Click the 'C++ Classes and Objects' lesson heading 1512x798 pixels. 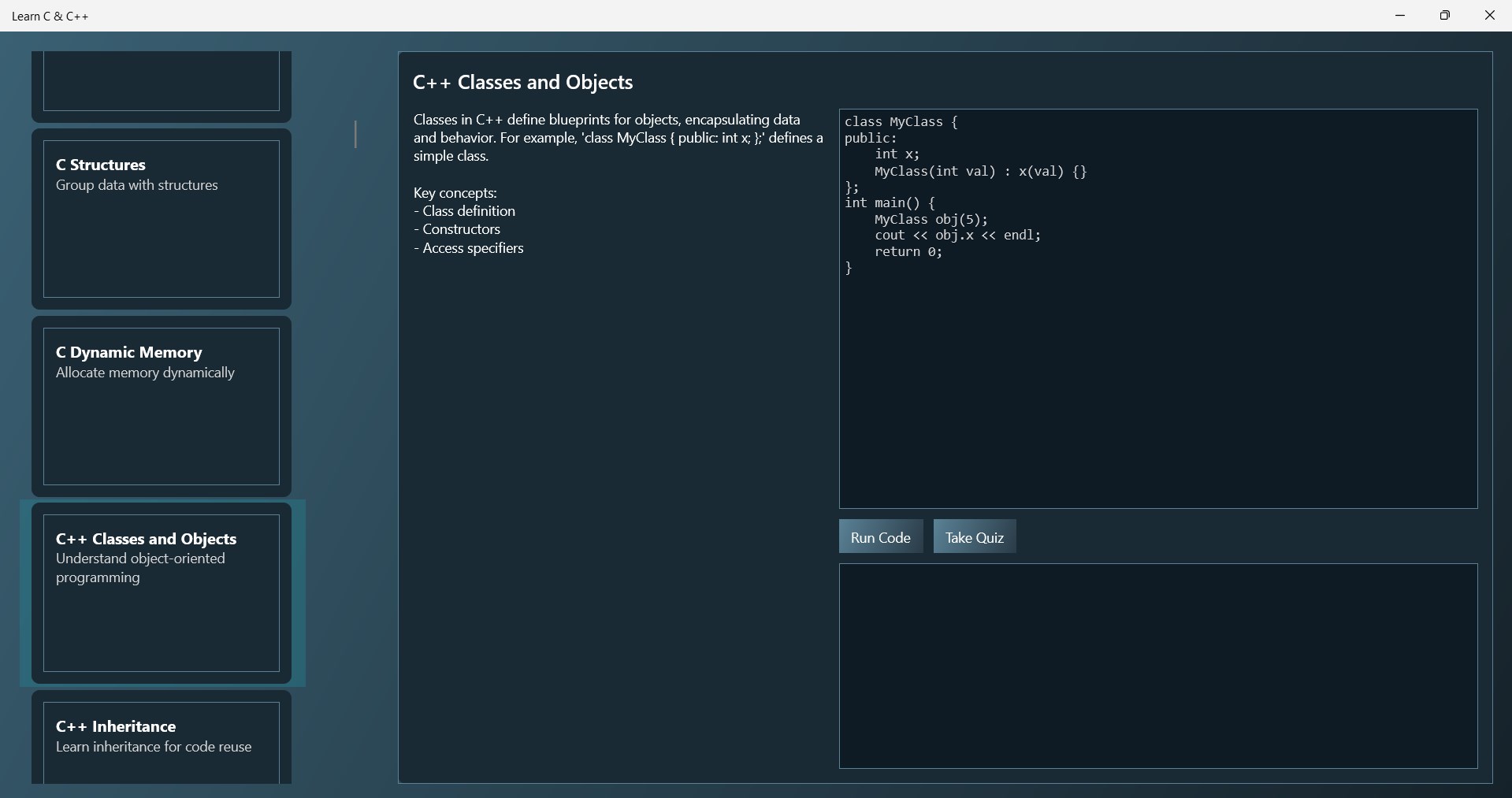522,82
